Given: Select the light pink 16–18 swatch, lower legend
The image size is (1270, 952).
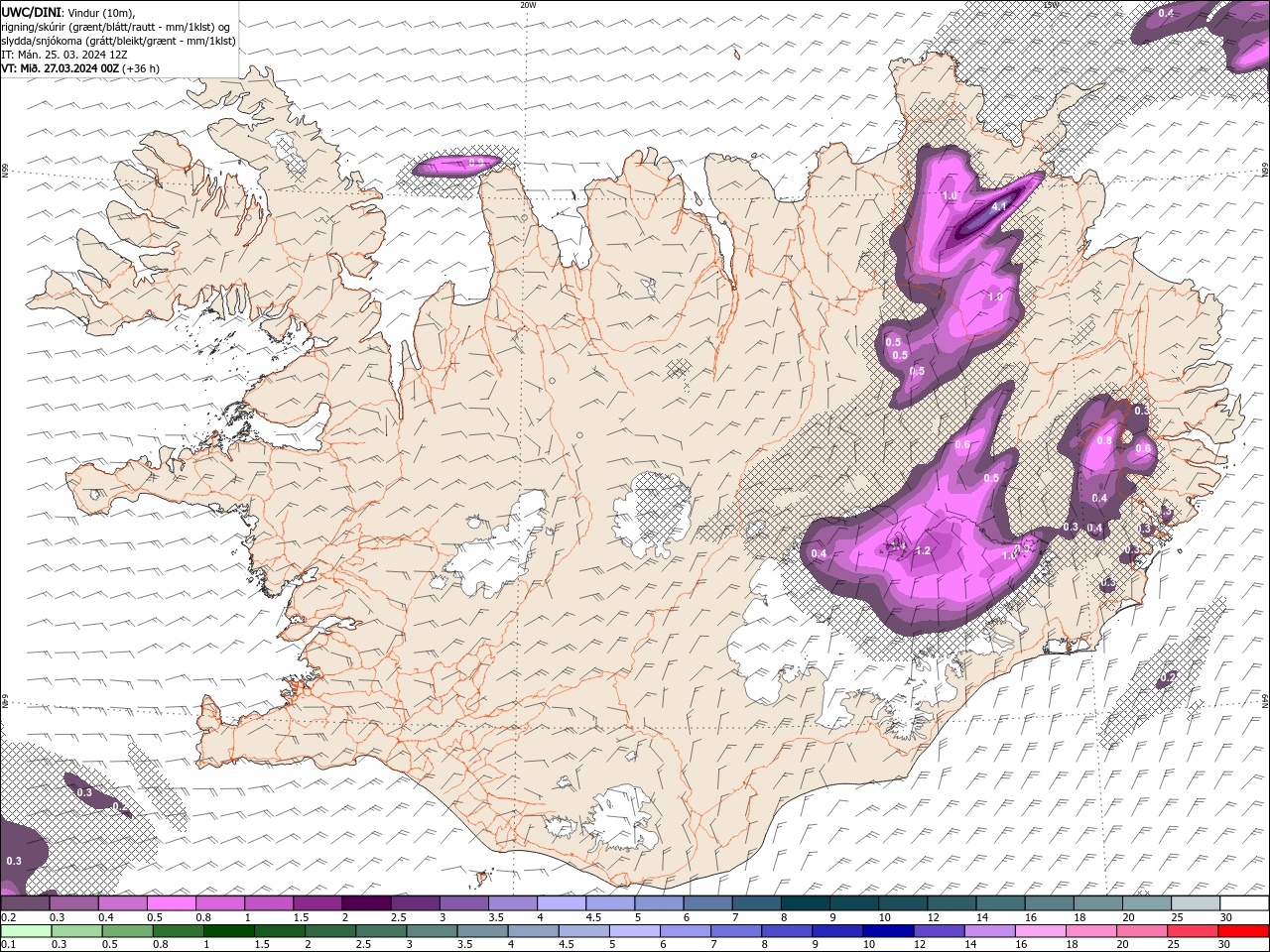Looking at the screenshot, I should coord(1040,931).
